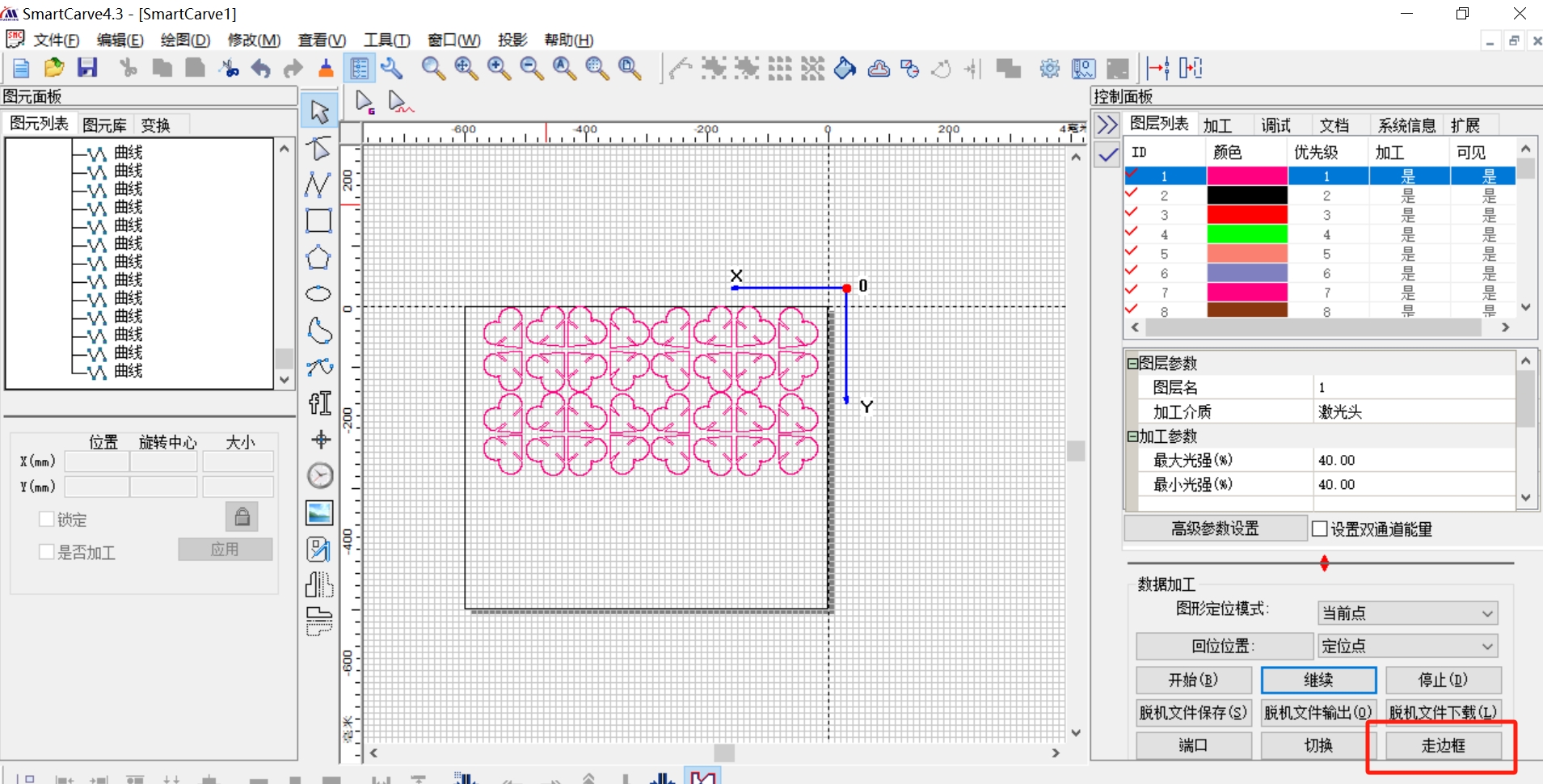Select the arrow pointer selection tool

tap(320, 112)
